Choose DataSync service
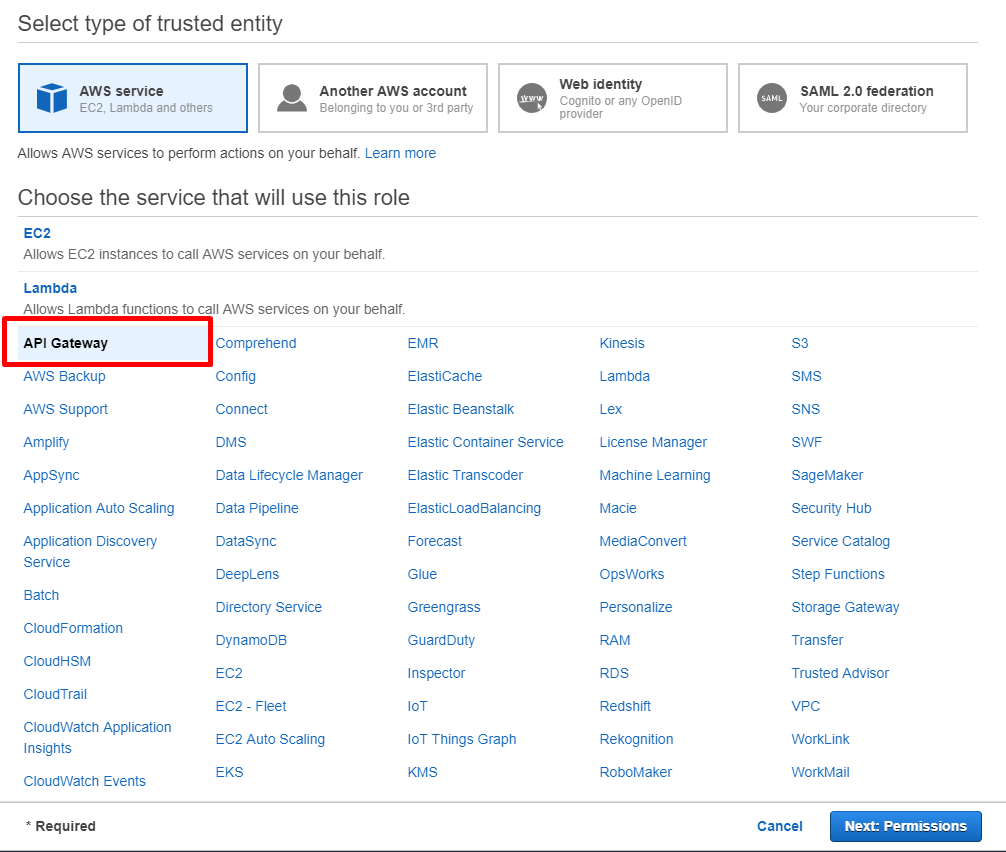Viewport: 1006px width, 852px height. point(246,541)
